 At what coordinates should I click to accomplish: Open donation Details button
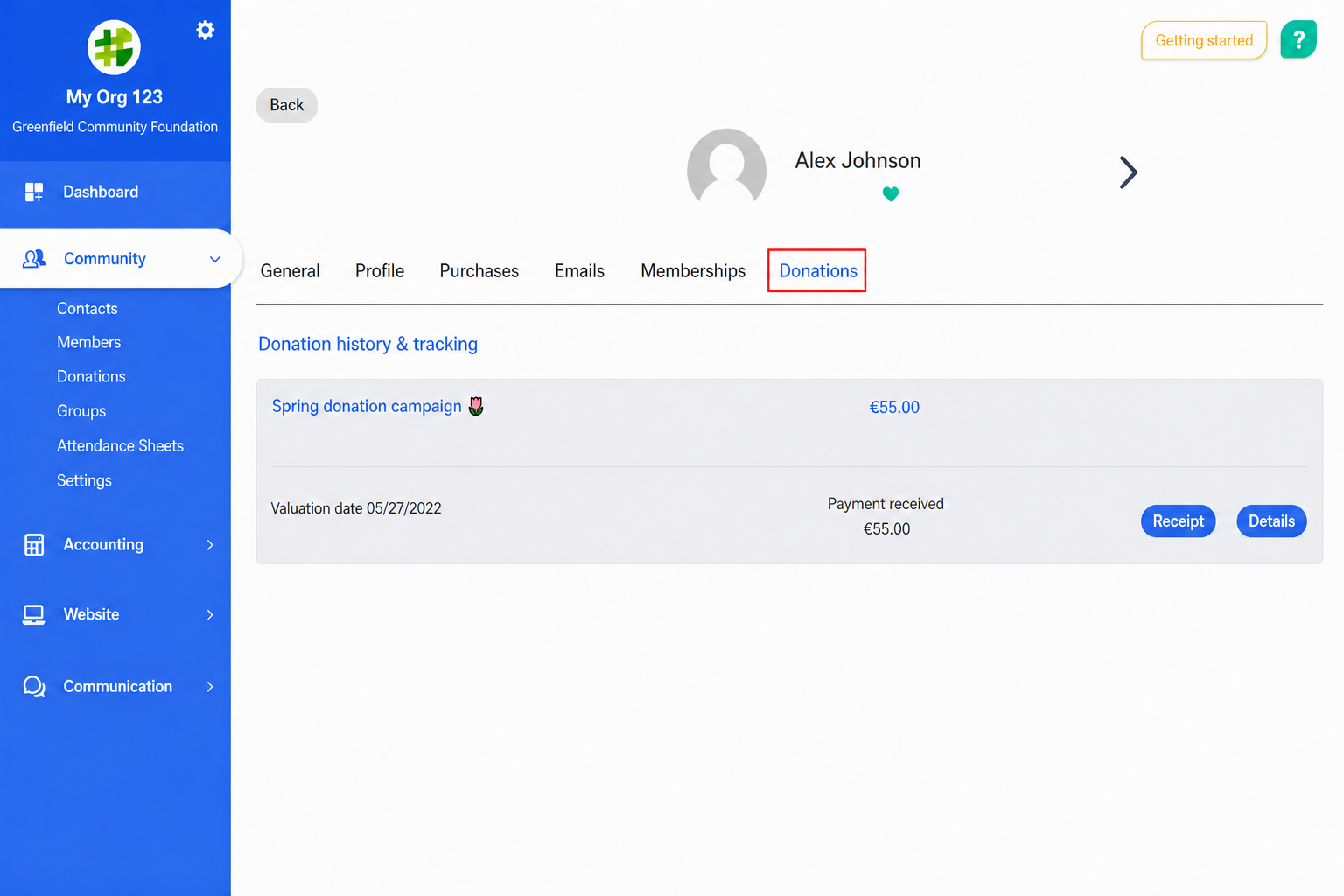1271,521
